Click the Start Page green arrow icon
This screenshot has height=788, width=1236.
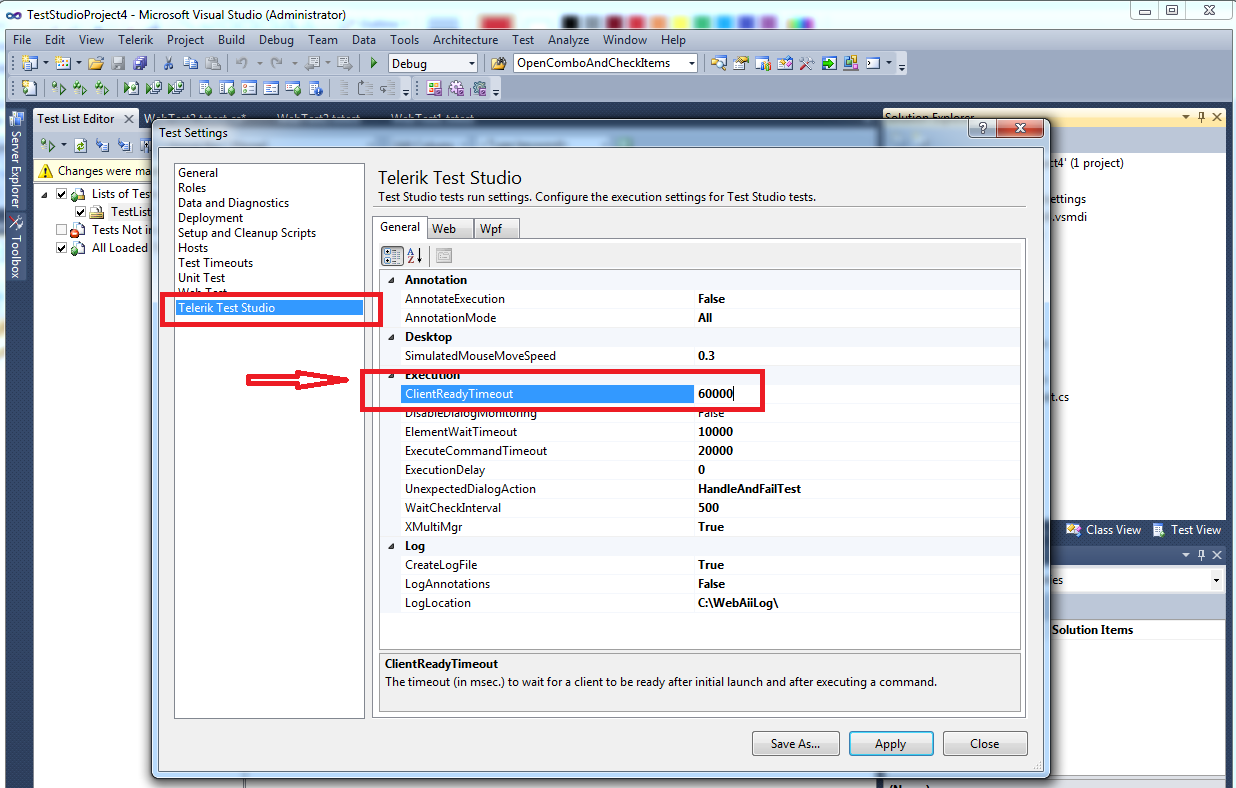point(830,63)
